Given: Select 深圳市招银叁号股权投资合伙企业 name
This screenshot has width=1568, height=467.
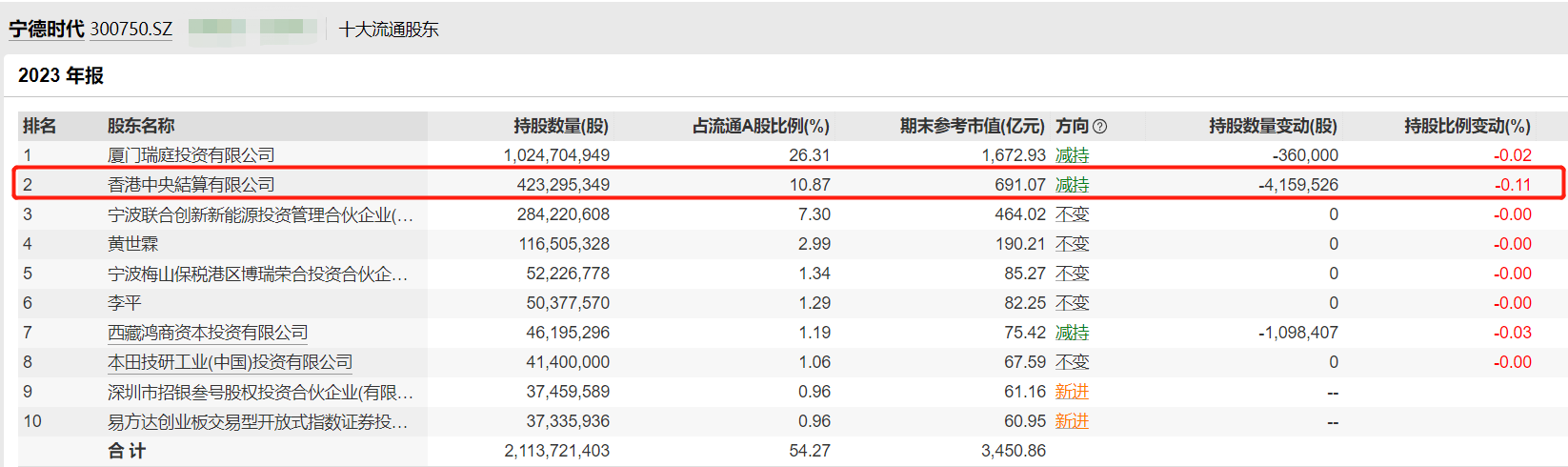Looking at the screenshot, I should [x=260, y=392].
